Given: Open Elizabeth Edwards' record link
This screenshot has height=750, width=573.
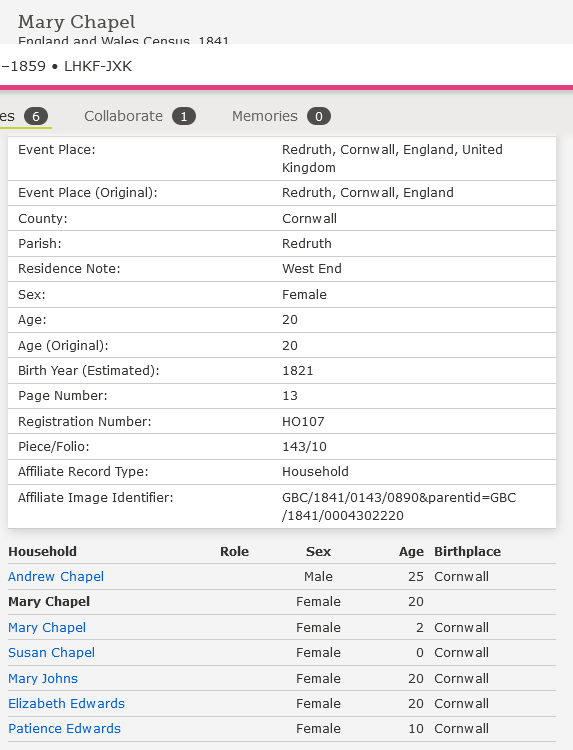Looking at the screenshot, I should click(66, 704).
